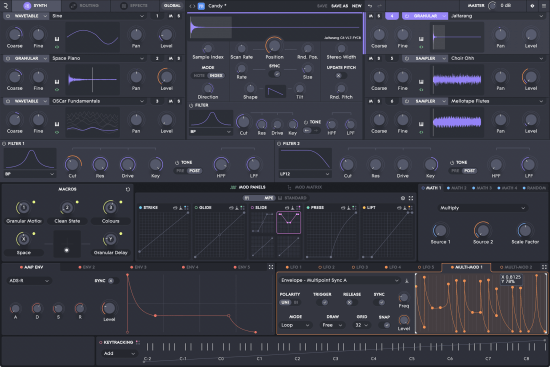The image size is (550, 367).
Task: Open the mod panels settings gear icon
Action: (x=403, y=198)
